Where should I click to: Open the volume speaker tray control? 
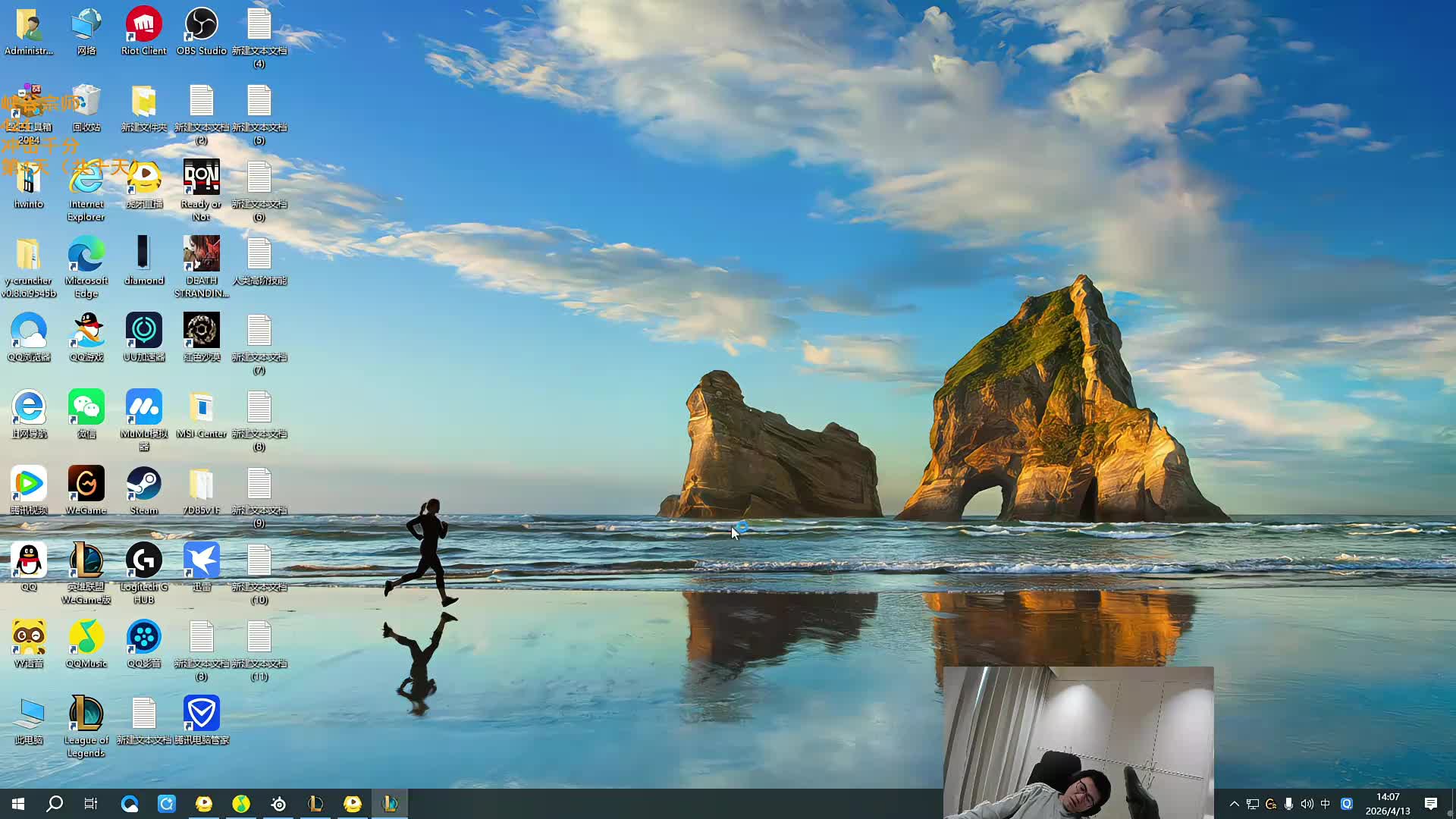1307,804
